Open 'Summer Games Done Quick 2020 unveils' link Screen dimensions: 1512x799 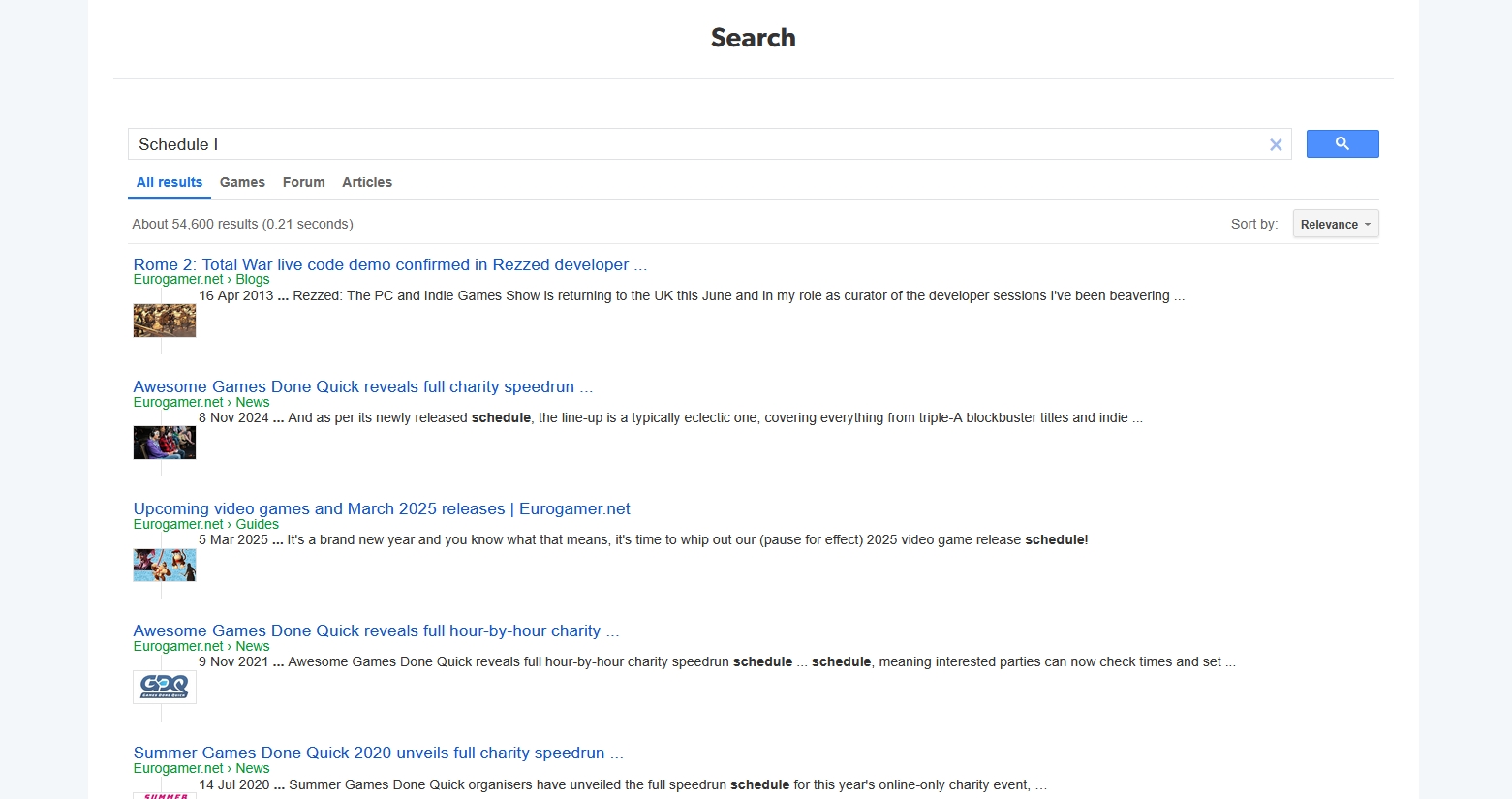pos(379,753)
